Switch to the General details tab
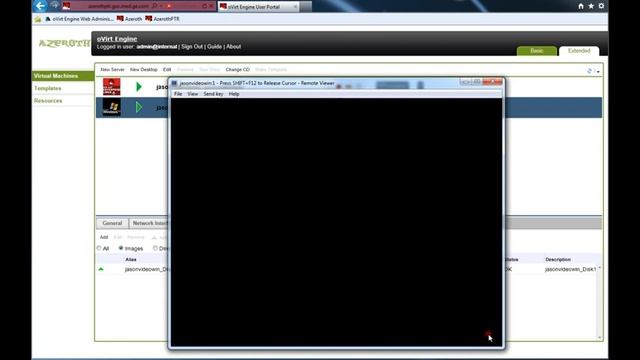 (x=112, y=223)
